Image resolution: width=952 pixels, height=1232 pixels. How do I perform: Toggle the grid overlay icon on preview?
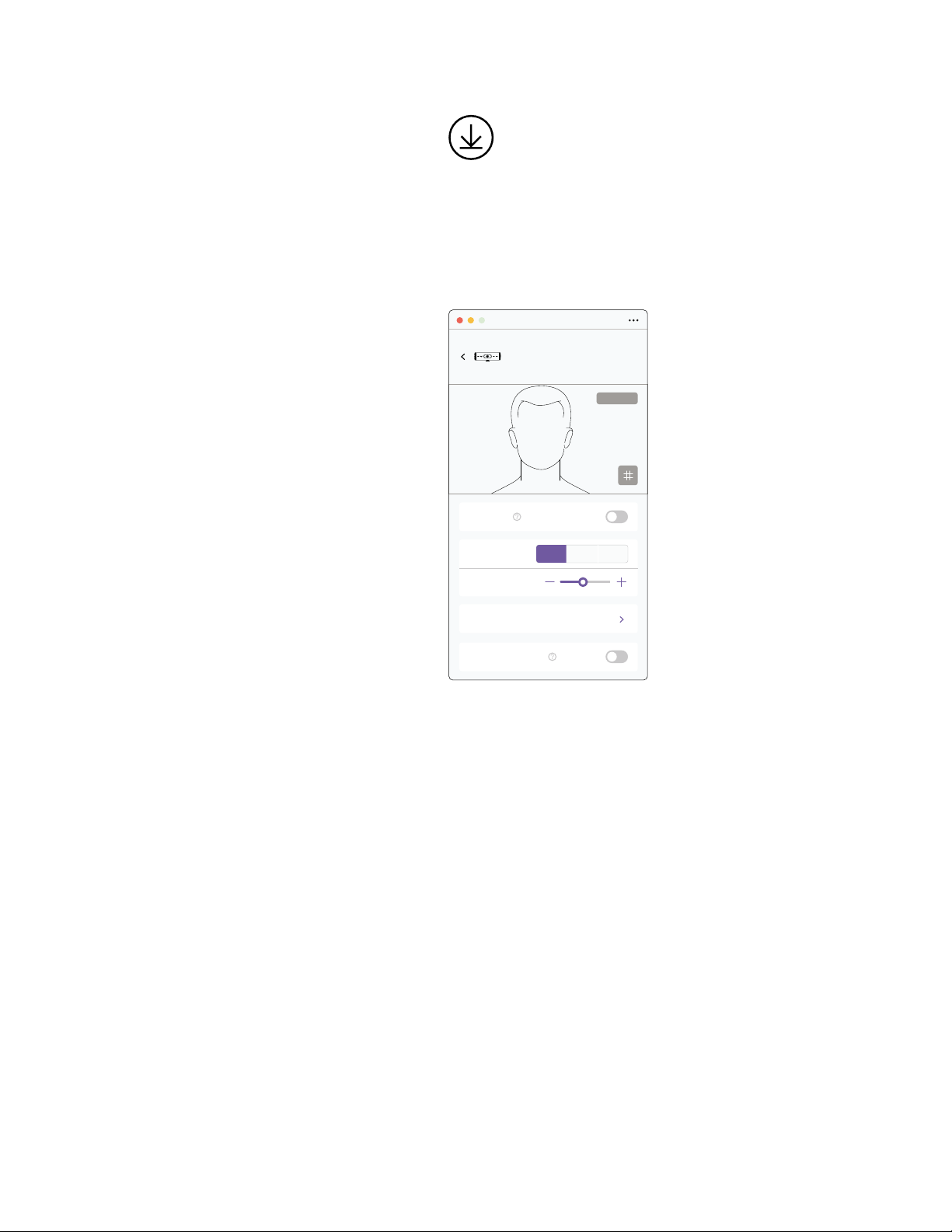(628, 475)
